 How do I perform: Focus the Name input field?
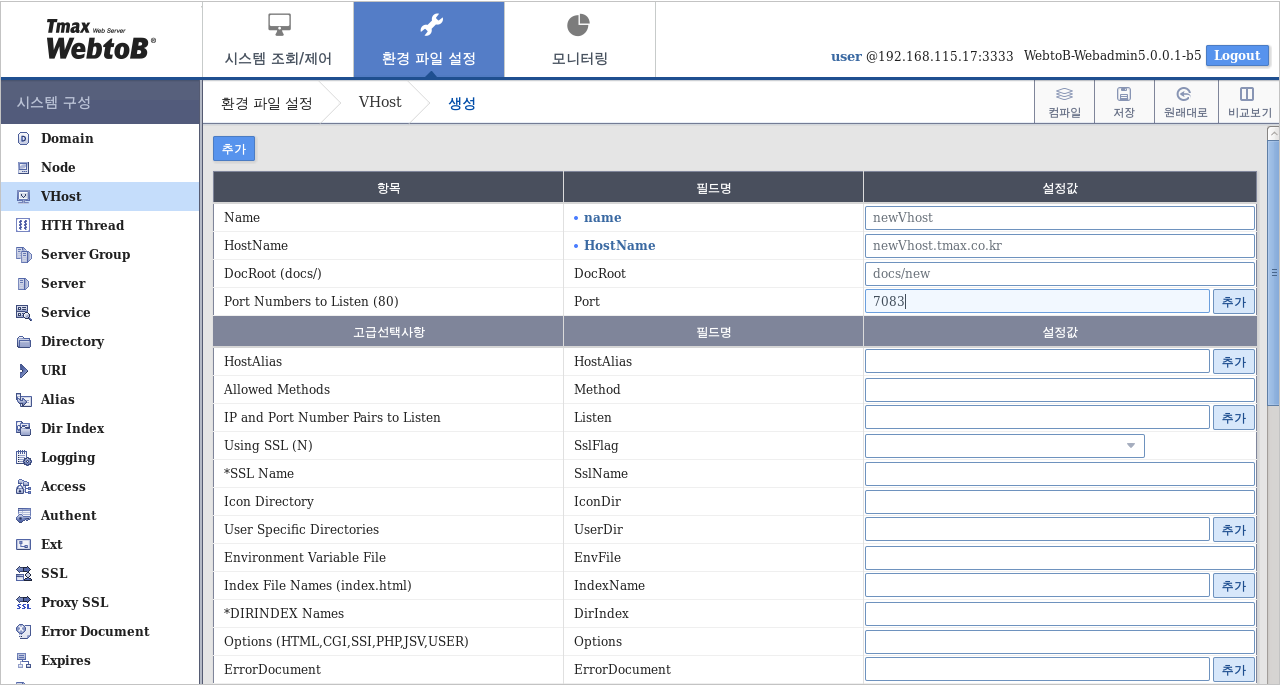1059,218
